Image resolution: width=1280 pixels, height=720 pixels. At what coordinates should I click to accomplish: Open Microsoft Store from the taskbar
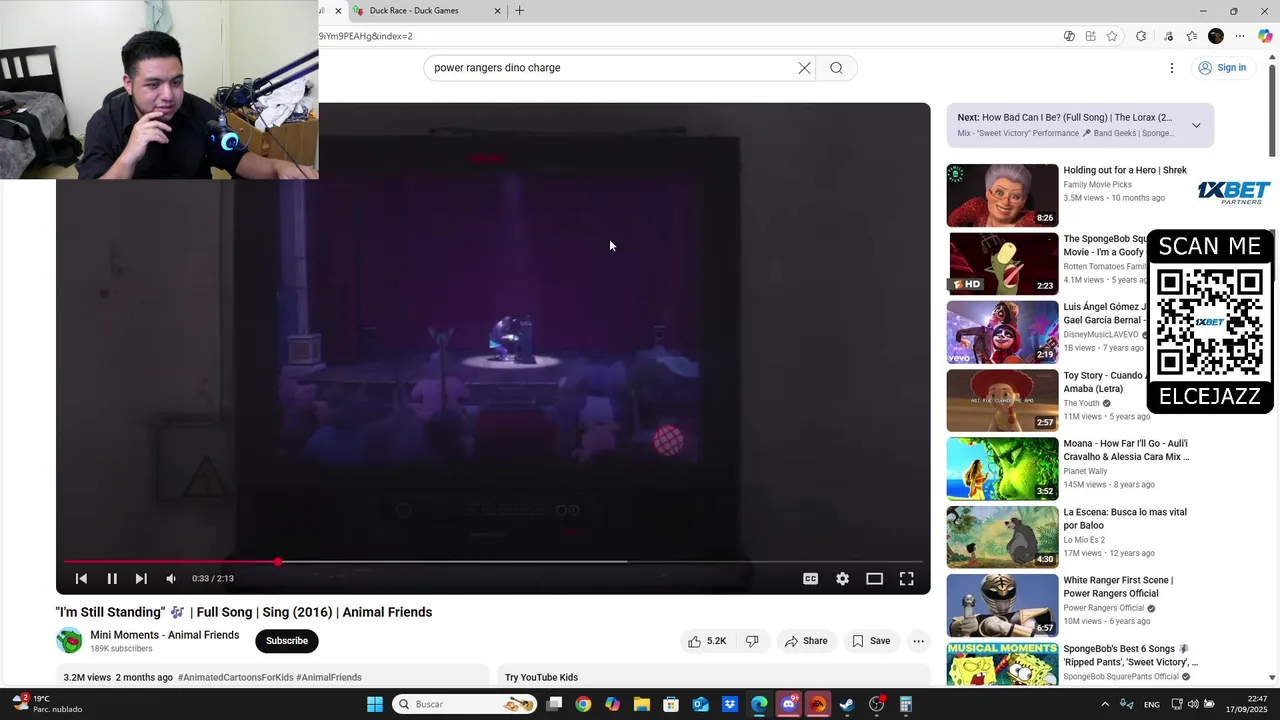(671, 704)
